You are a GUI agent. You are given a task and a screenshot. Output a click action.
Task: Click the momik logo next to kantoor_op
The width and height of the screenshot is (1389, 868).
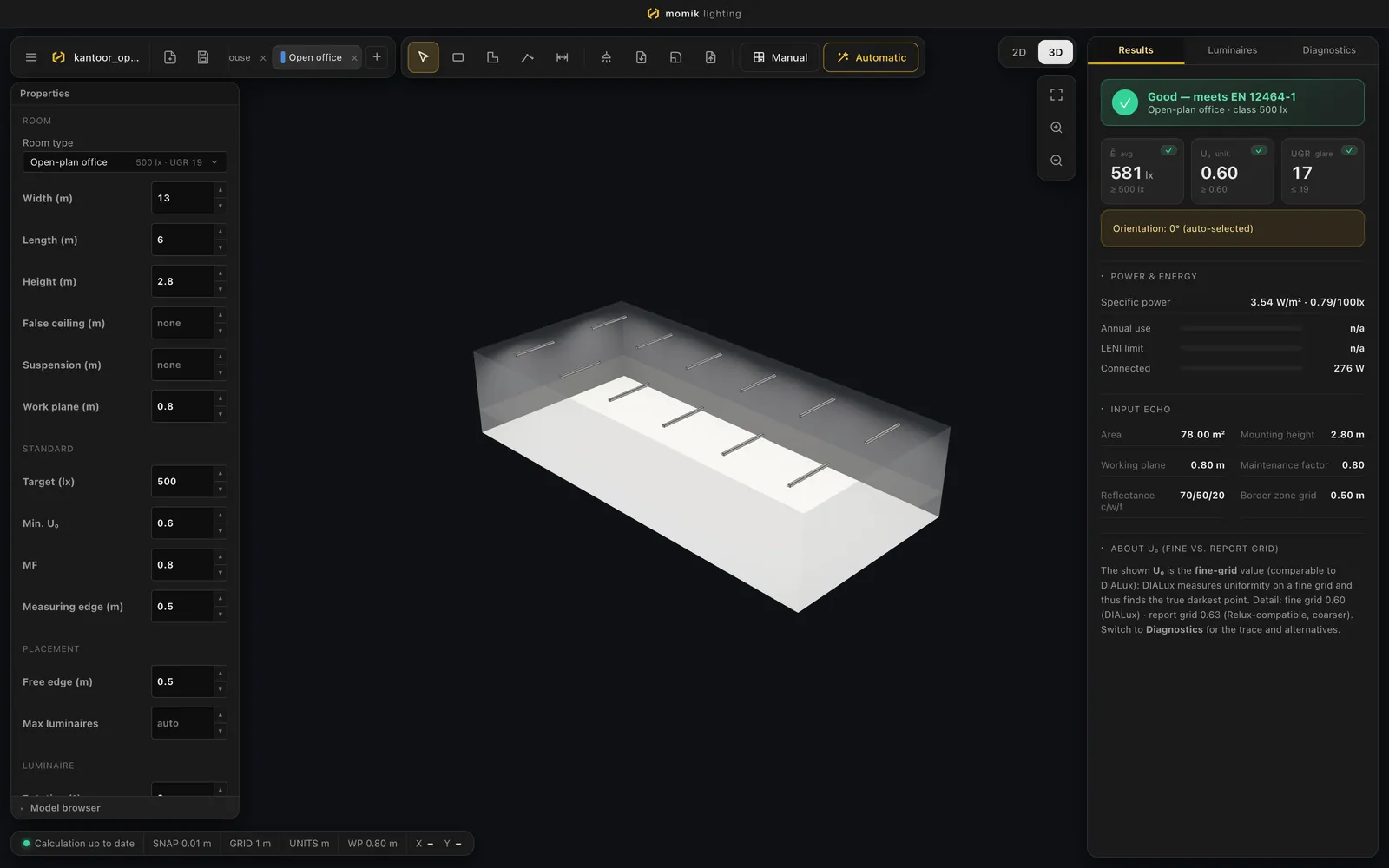(58, 57)
